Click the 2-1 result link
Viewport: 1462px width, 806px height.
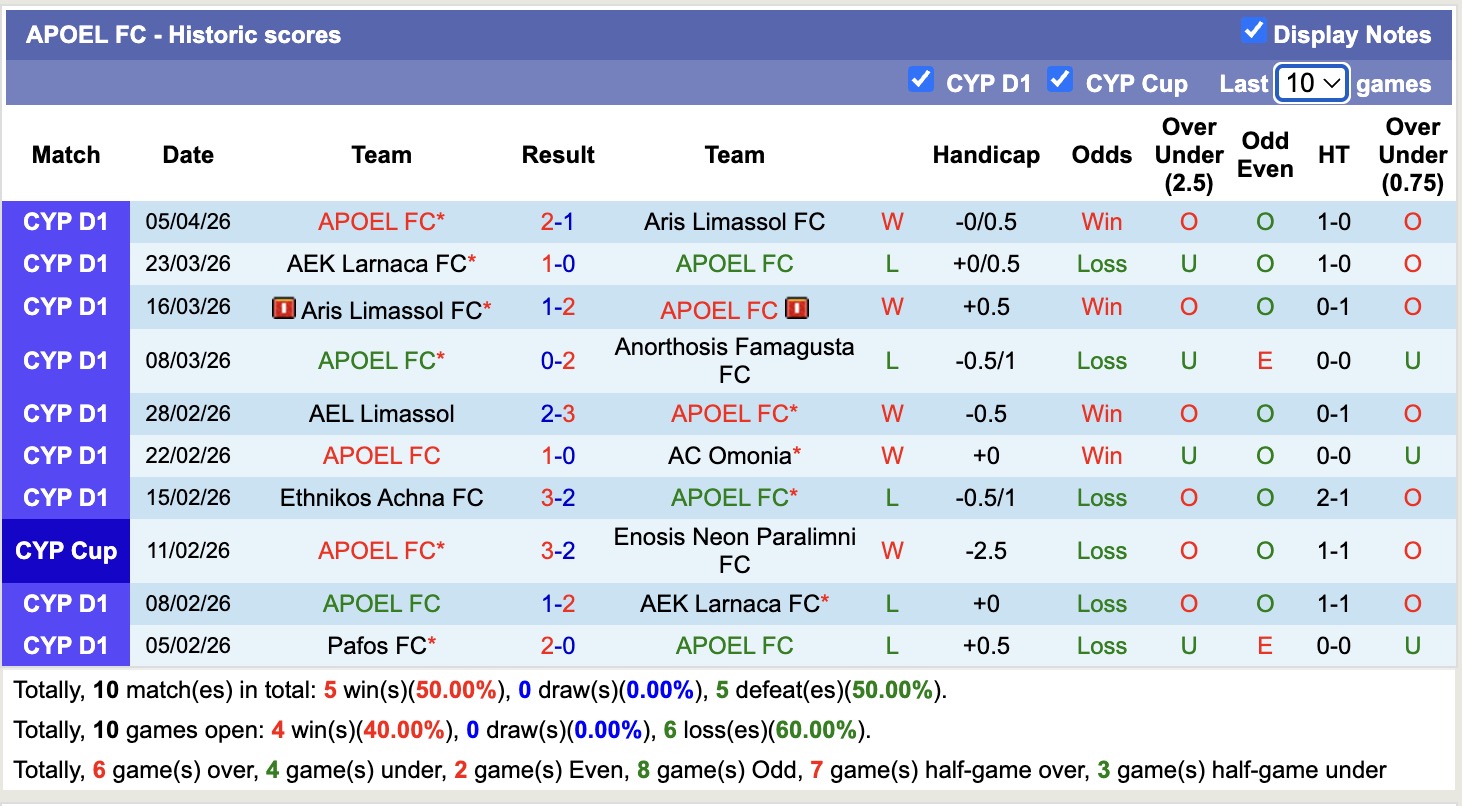pyautogui.click(x=558, y=221)
